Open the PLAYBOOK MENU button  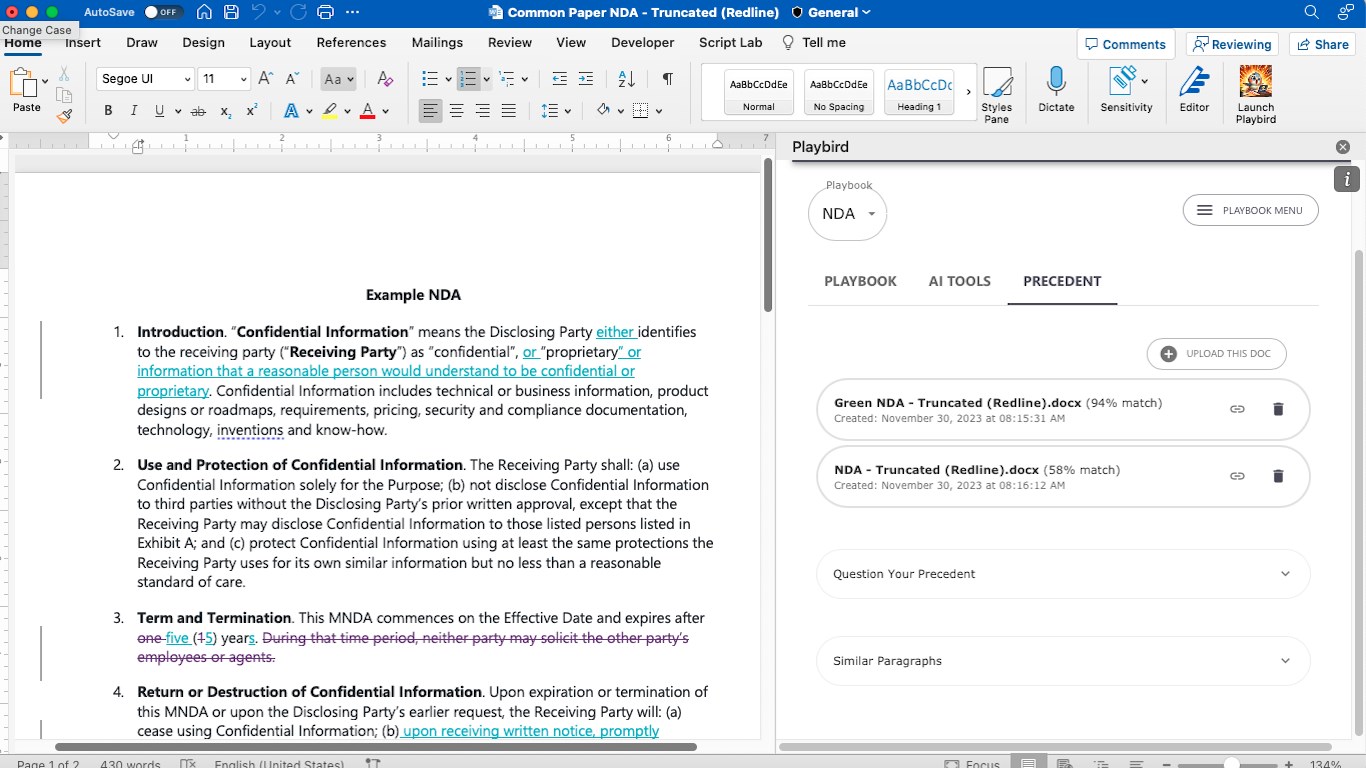pos(1250,211)
